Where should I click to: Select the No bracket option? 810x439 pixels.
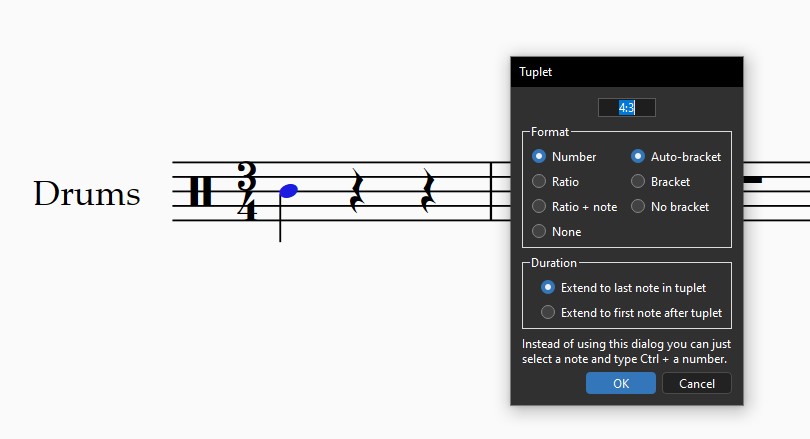click(639, 207)
